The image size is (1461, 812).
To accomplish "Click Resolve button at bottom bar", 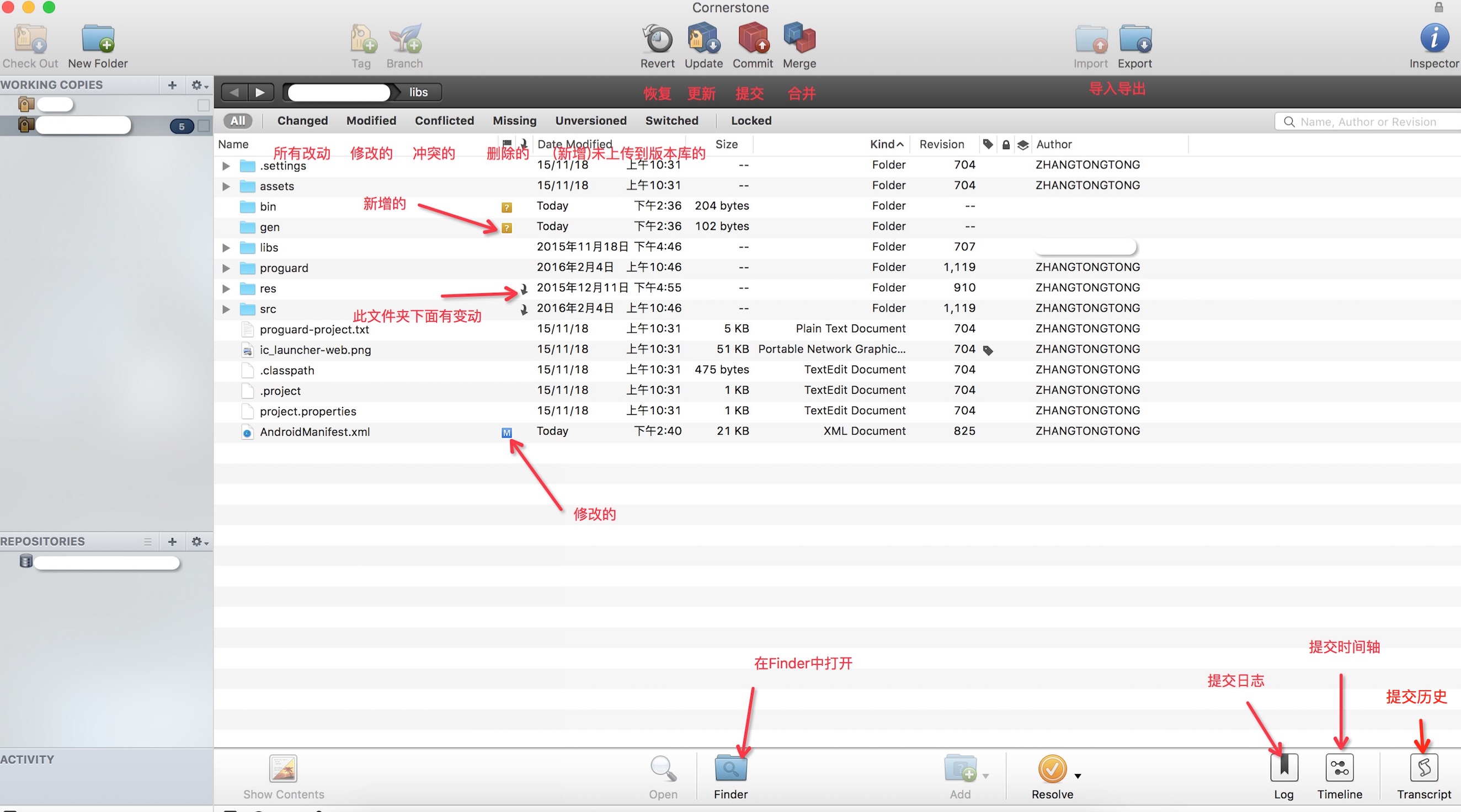I will [x=1052, y=775].
